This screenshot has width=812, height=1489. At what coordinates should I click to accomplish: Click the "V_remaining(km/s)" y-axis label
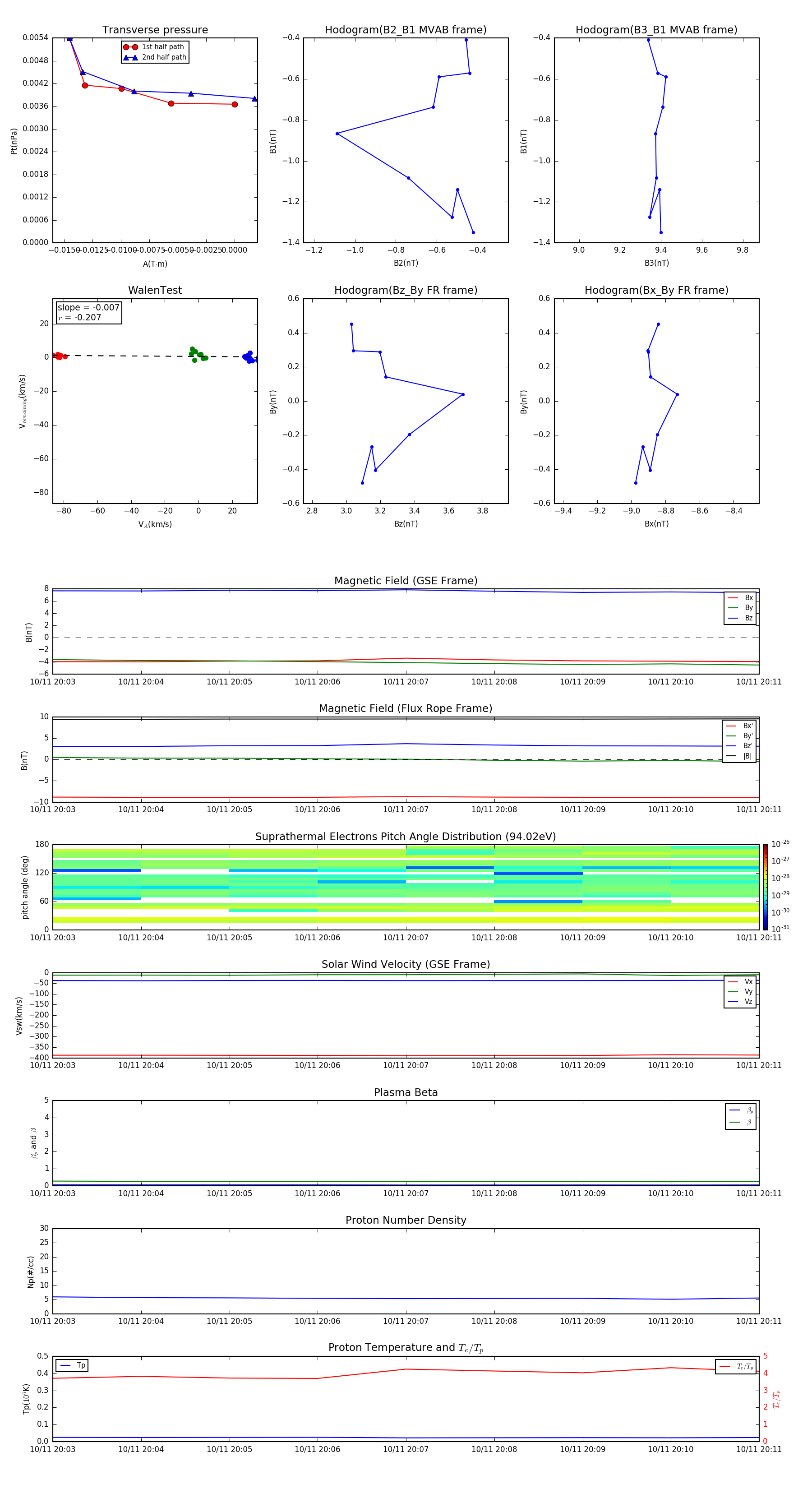tap(22, 401)
